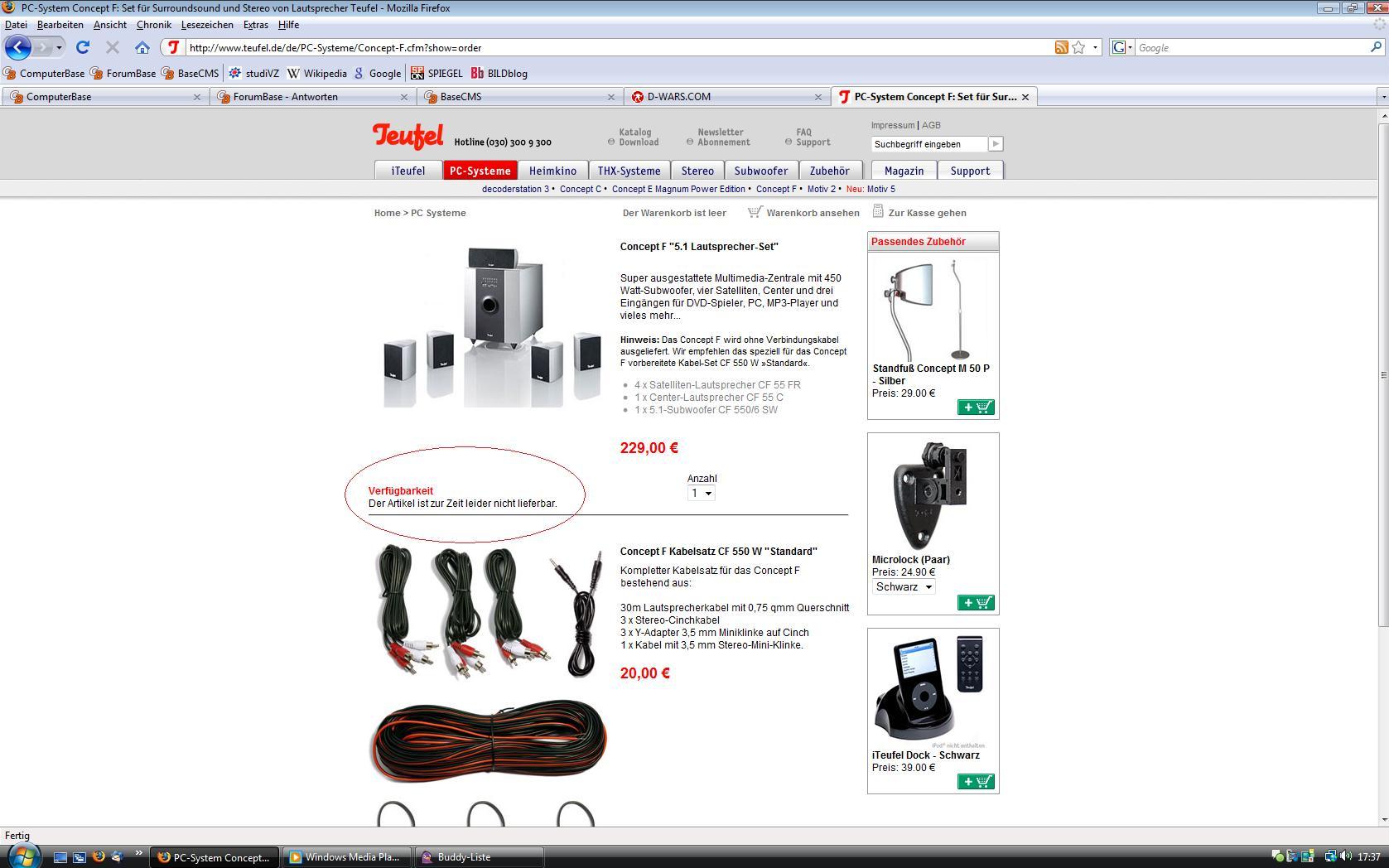This screenshot has height=868, width=1389.
Task: Open the address bar history dropdown
Action: coord(1095,47)
